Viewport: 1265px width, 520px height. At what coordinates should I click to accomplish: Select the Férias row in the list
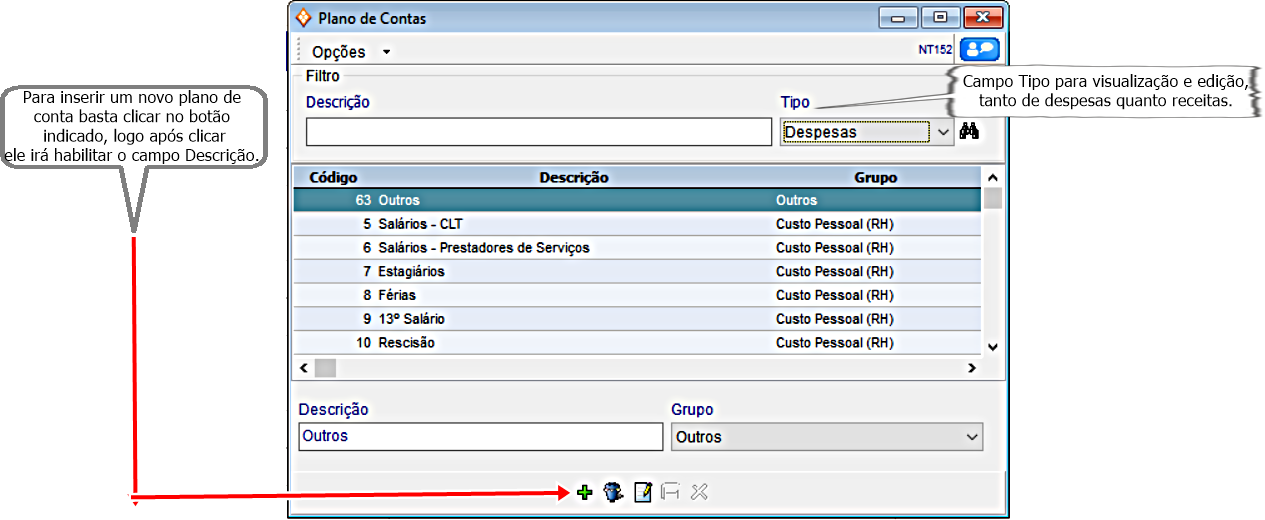point(397,295)
